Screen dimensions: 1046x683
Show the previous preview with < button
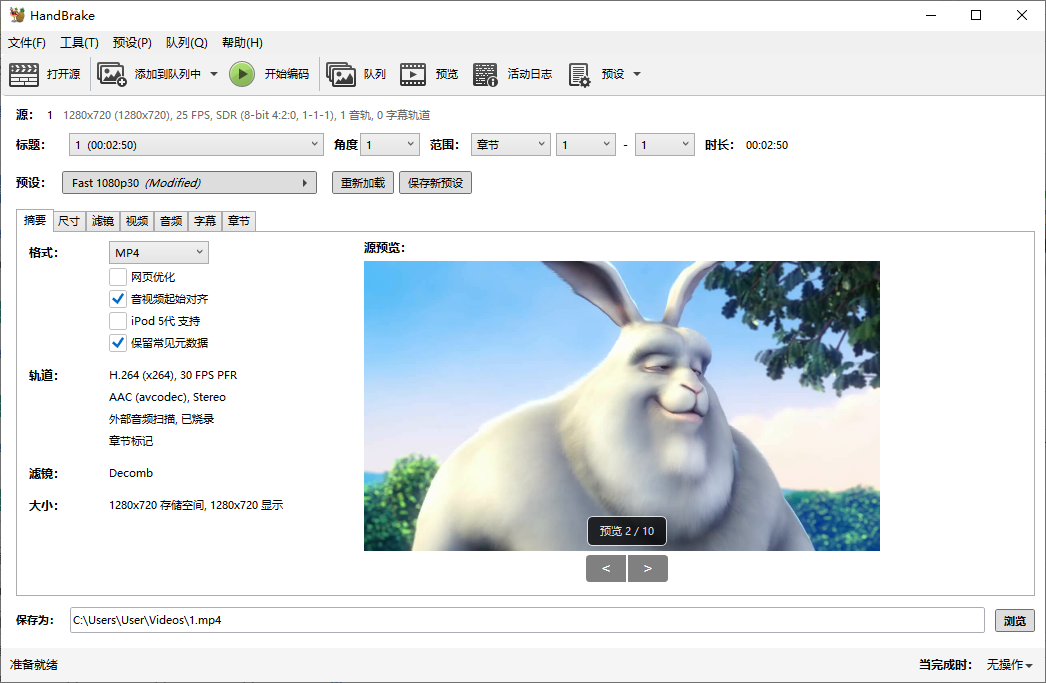pyautogui.click(x=606, y=568)
